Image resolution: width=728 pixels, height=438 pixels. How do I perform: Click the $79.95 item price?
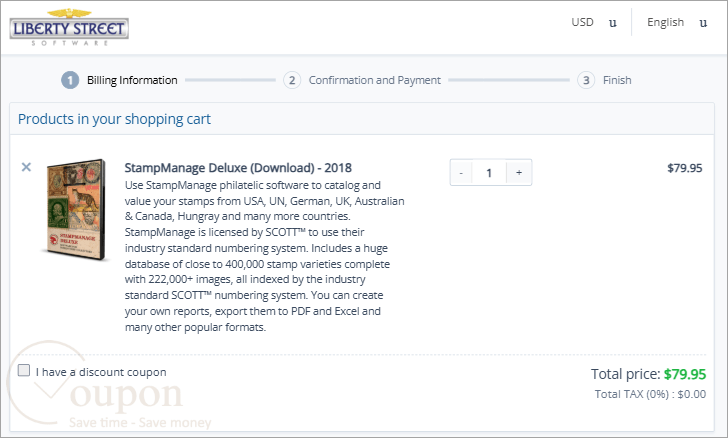click(684, 168)
